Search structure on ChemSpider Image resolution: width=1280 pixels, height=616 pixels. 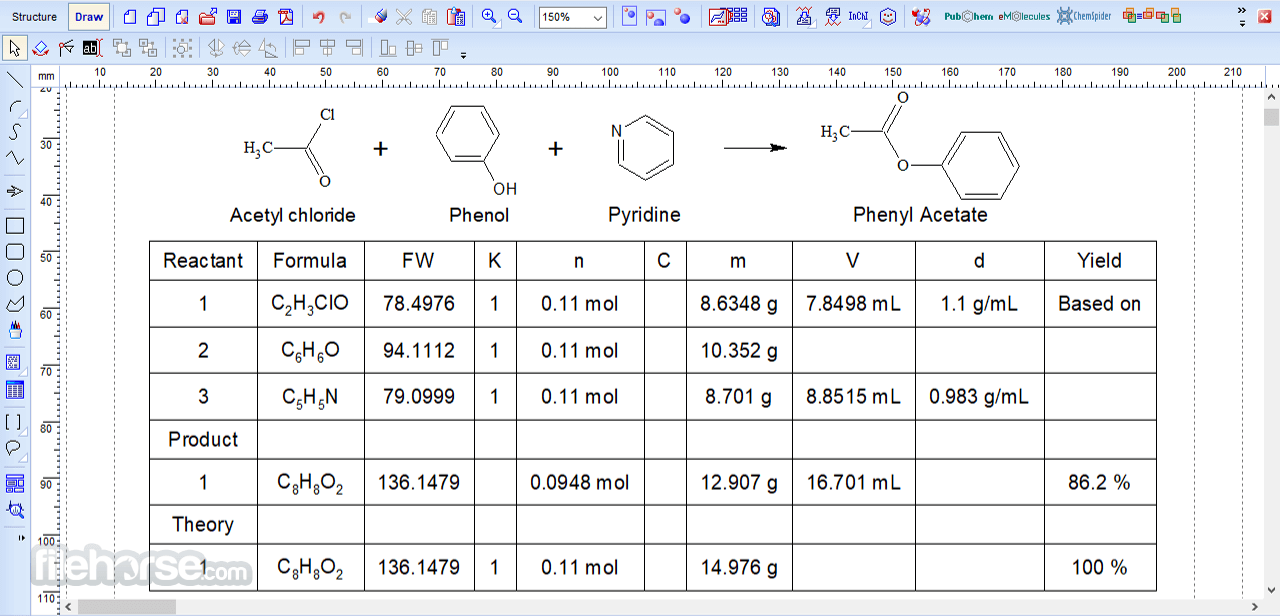tap(1085, 17)
